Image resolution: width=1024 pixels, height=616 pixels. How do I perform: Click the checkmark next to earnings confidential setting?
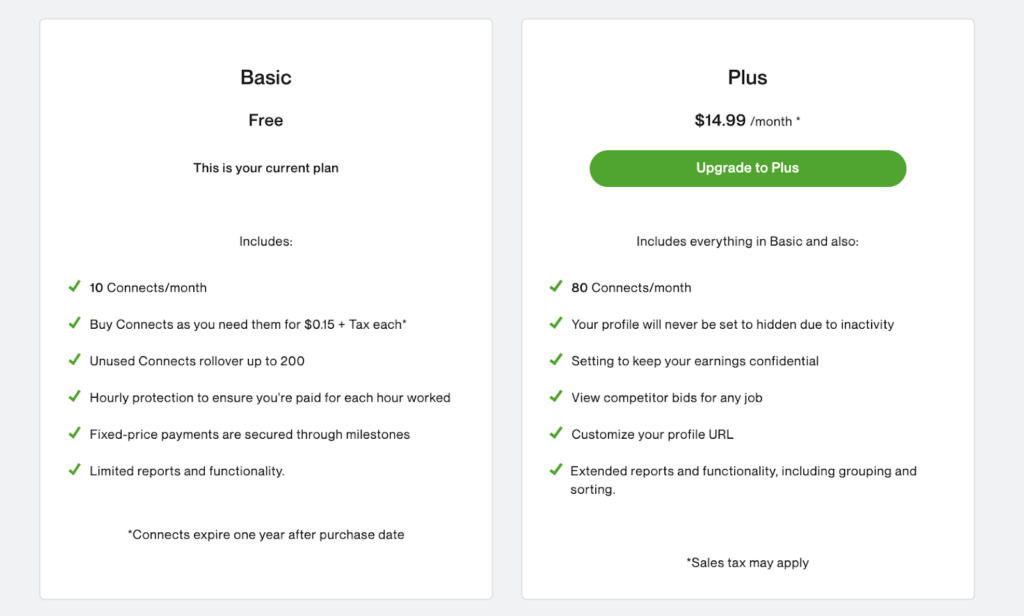pyautogui.click(x=556, y=359)
